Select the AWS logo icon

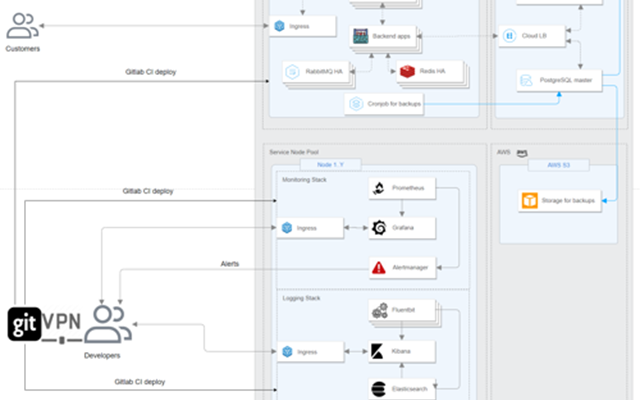tap(522, 153)
